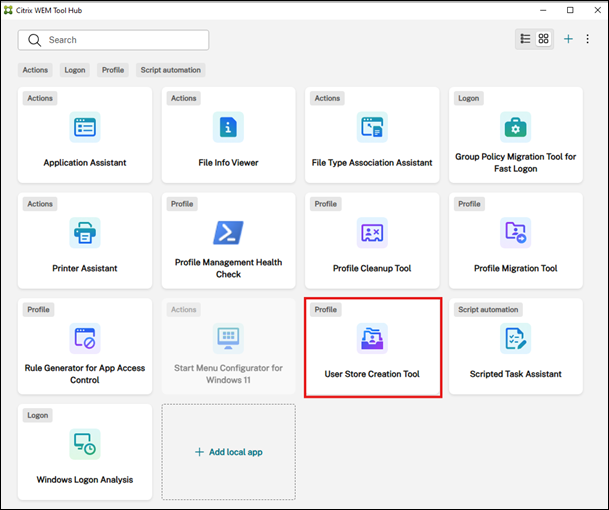The width and height of the screenshot is (609, 510).
Task: Open the Scripted Task Assistant icon
Action: click(515, 339)
